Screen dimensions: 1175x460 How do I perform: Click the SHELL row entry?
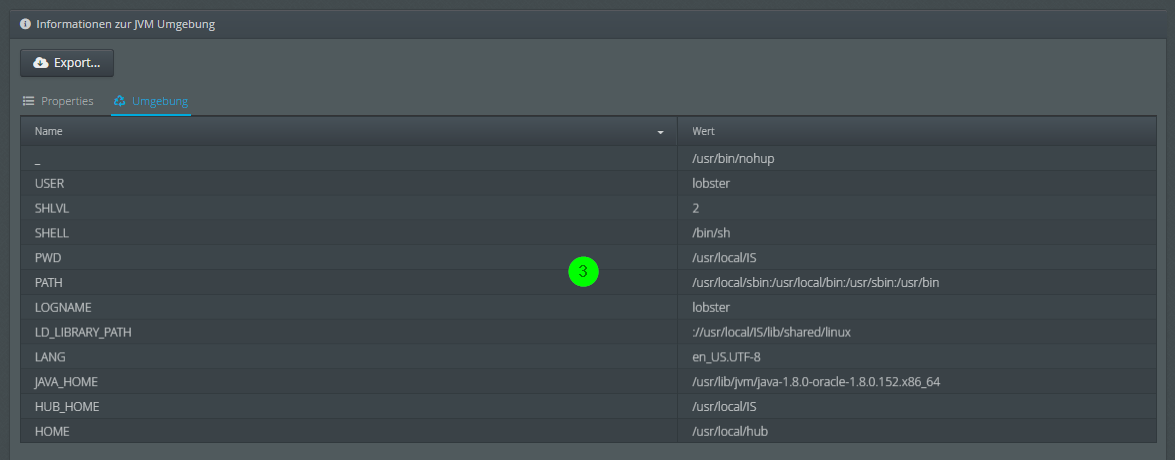coord(50,233)
